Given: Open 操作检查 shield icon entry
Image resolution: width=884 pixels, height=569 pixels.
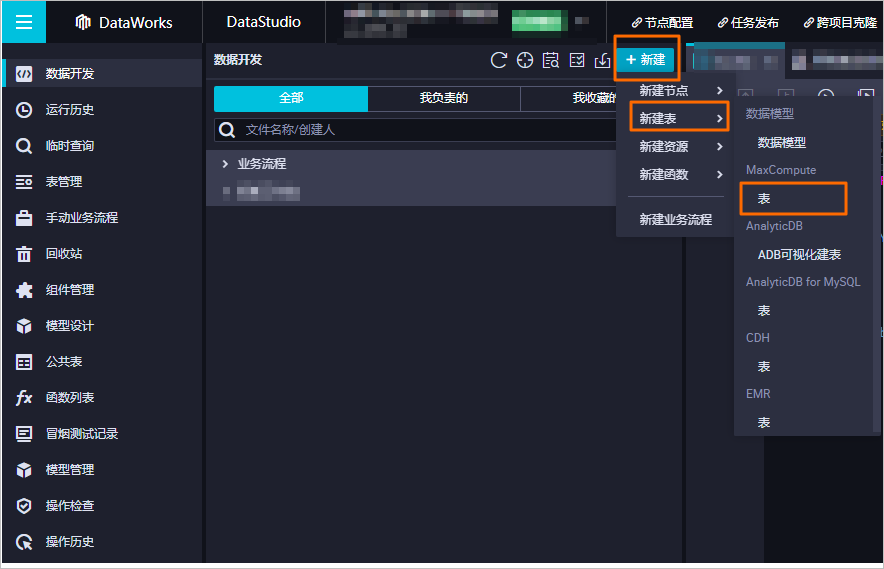Looking at the screenshot, I should [x=102, y=506].
